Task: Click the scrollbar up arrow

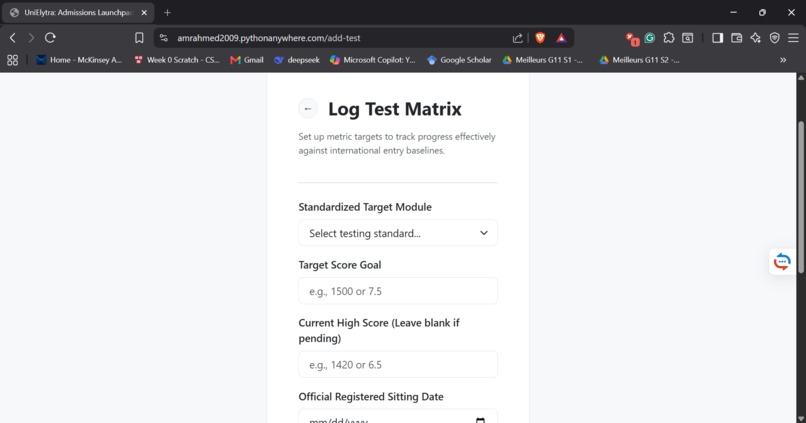Action: 801,78
